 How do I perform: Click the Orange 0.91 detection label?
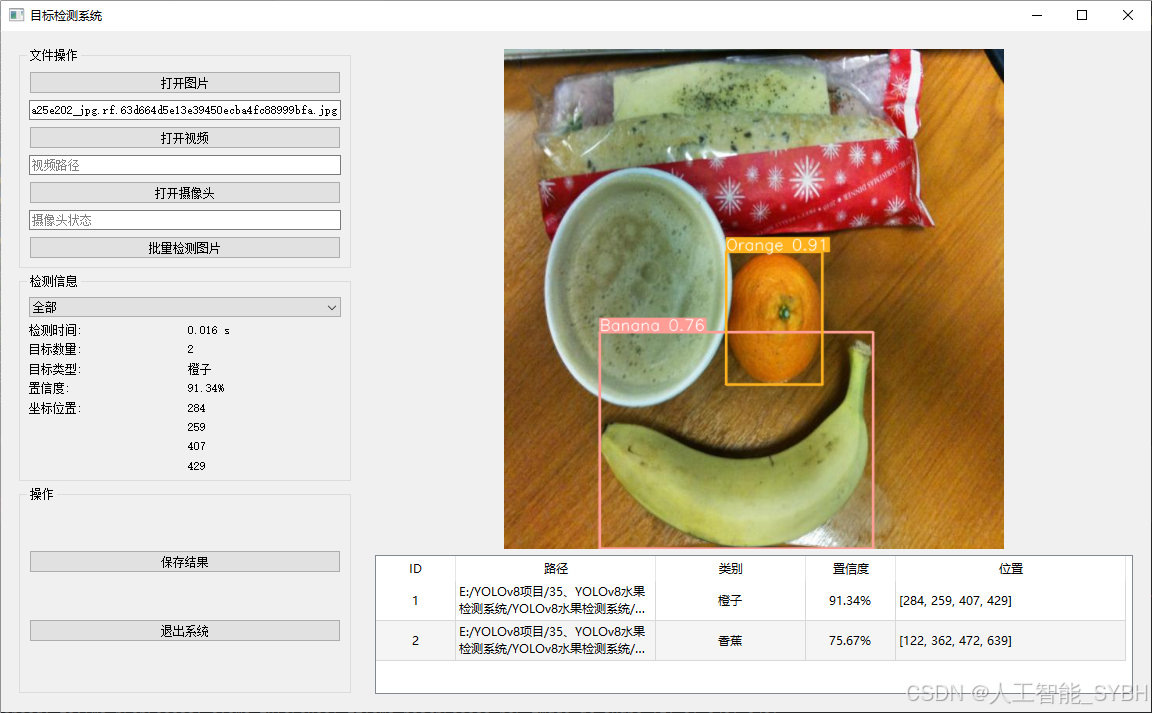(777, 245)
